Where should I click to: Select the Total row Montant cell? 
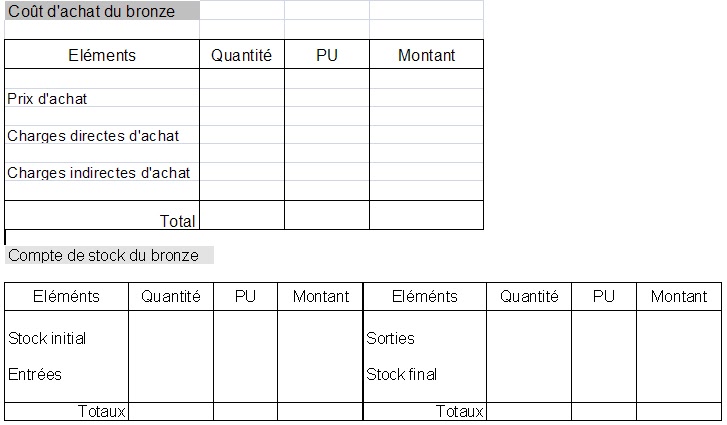point(426,218)
